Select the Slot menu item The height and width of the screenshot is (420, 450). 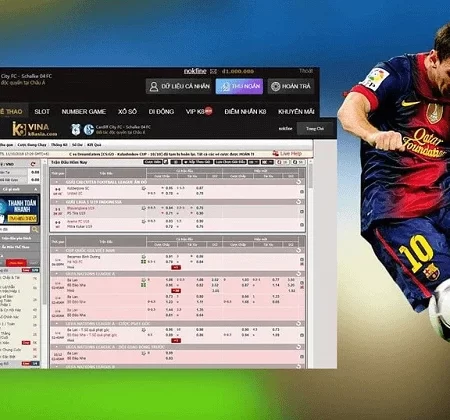coord(42,112)
